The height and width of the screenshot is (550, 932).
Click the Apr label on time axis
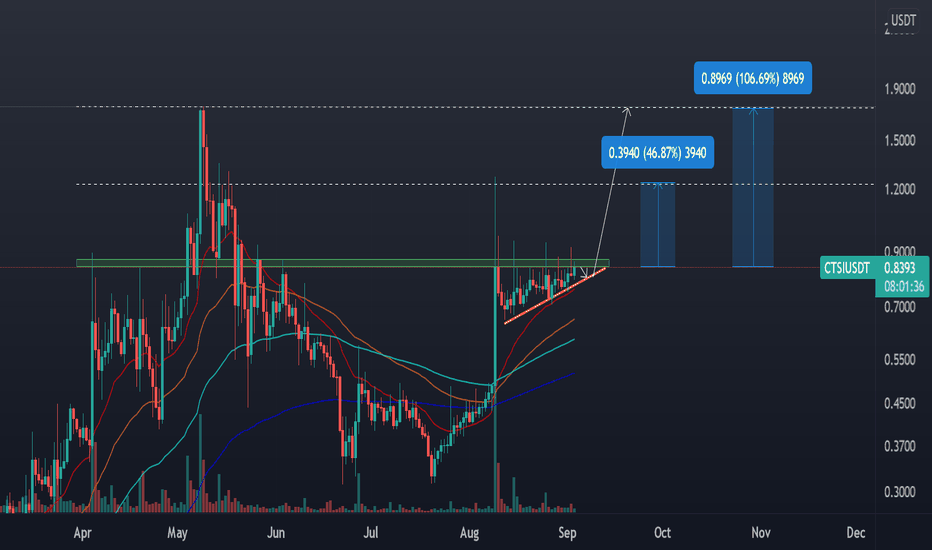click(x=83, y=533)
